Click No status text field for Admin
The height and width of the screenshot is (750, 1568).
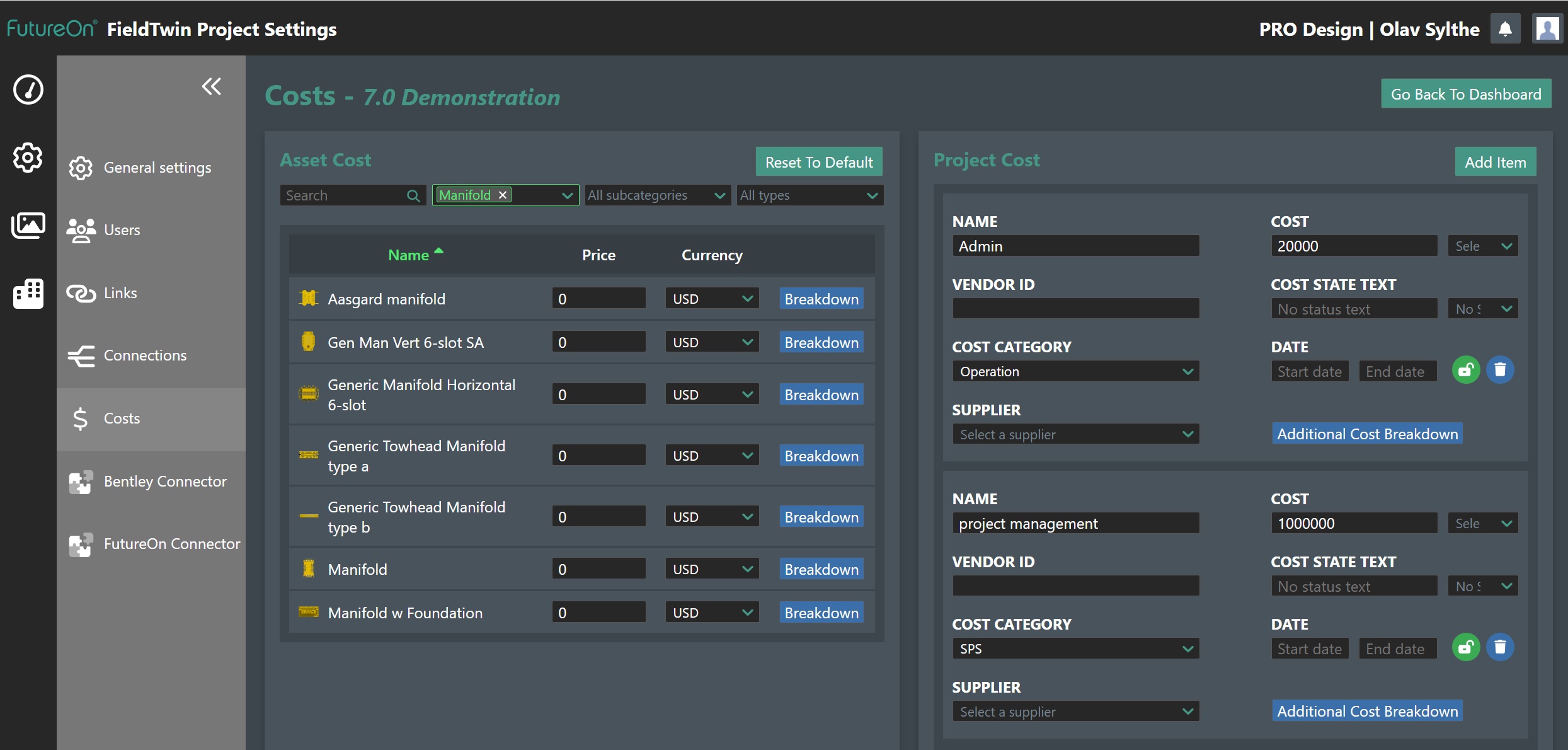[1354, 309]
